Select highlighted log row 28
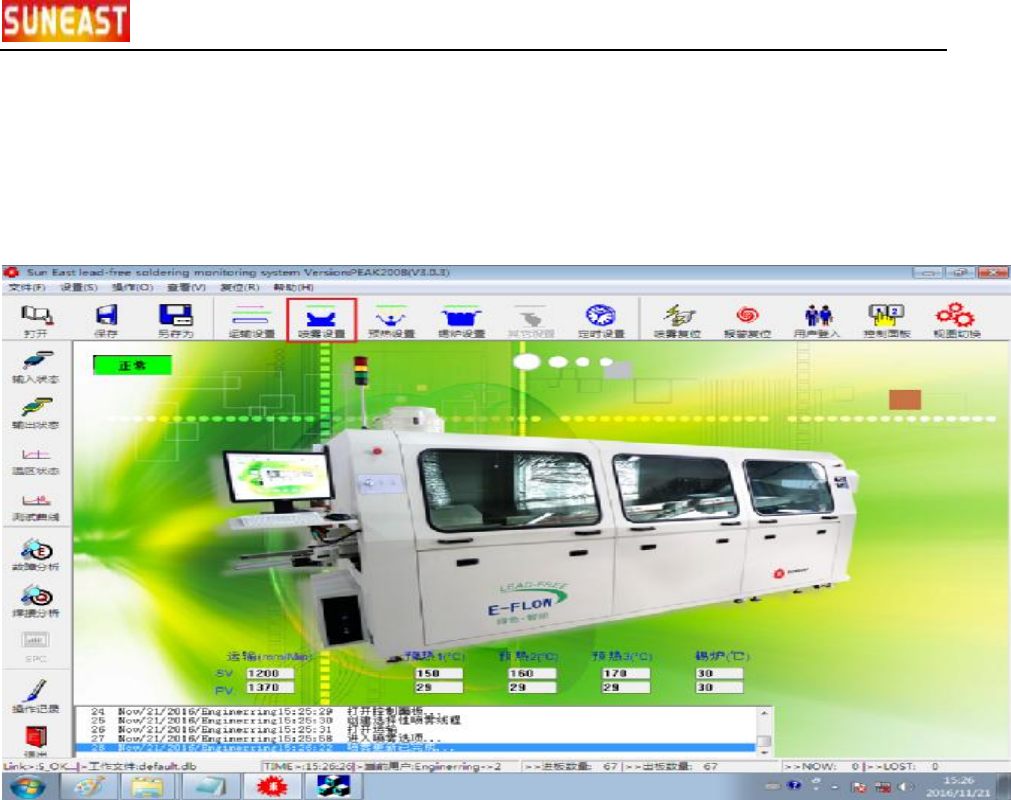This screenshot has height=800, width=1011. coord(416,748)
